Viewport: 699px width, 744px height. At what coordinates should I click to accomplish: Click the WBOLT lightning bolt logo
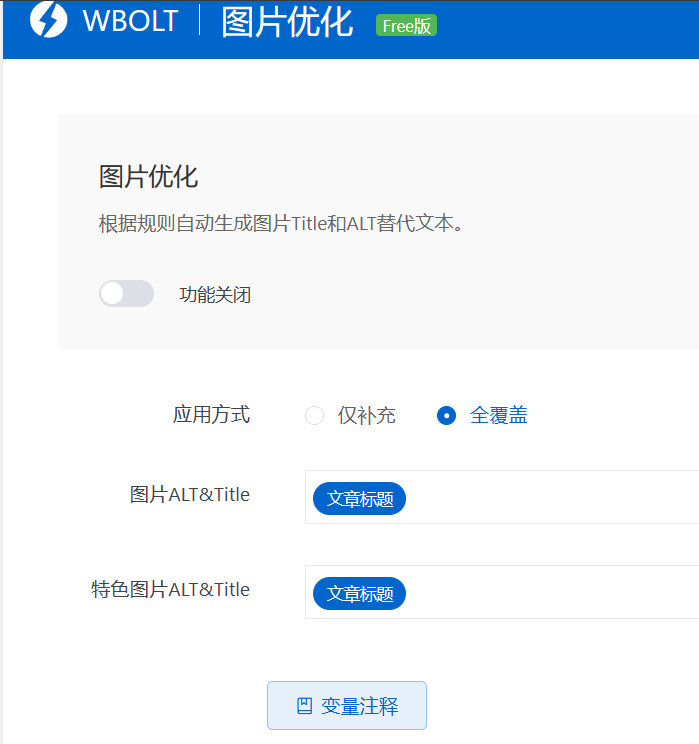pos(48,20)
